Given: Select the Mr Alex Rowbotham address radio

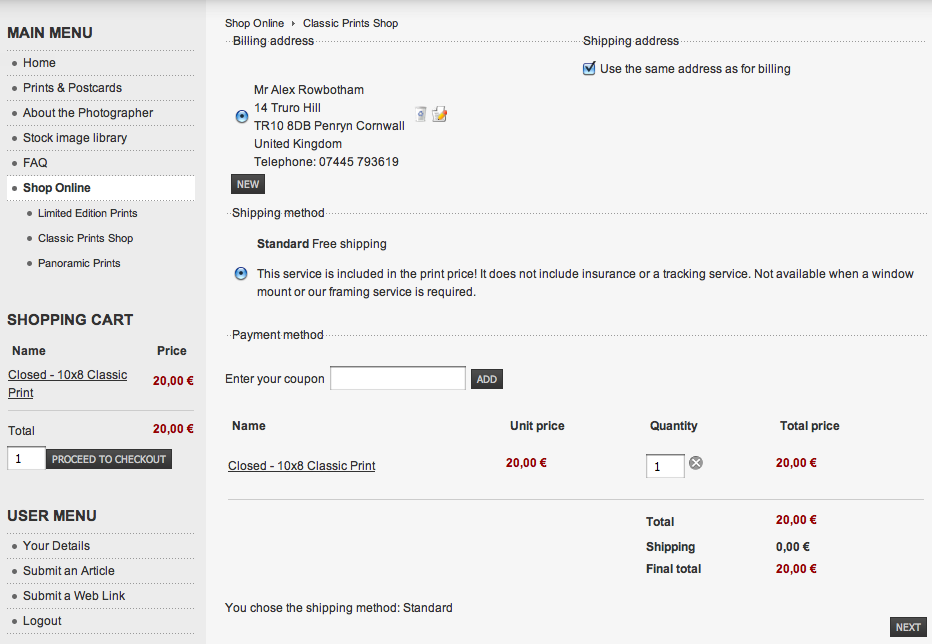Looking at the screenshot, I should pos(241,116).
